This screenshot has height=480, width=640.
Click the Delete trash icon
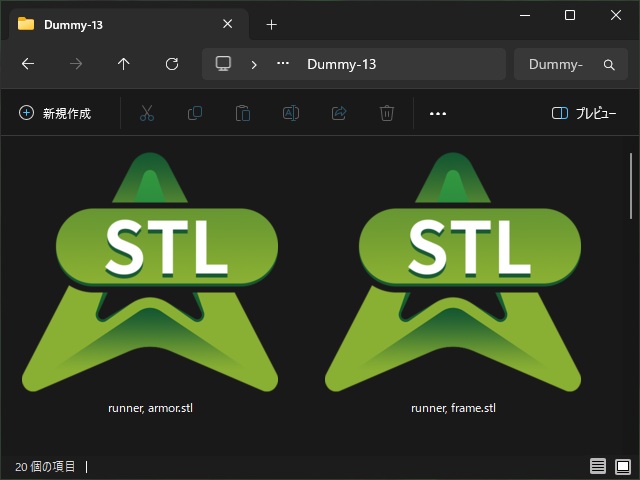click(387, 113)
